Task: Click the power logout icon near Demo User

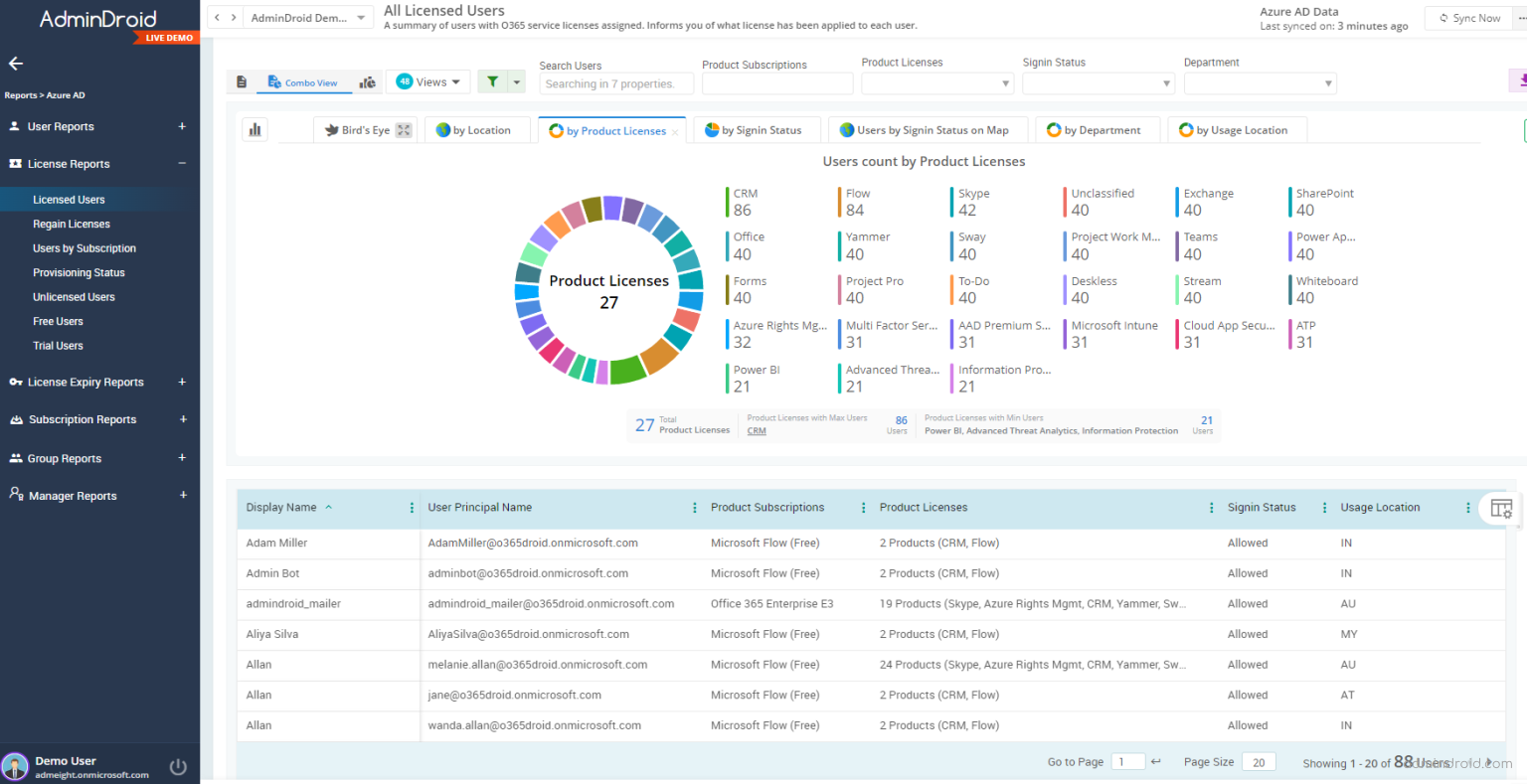Action: click(178, 766)
